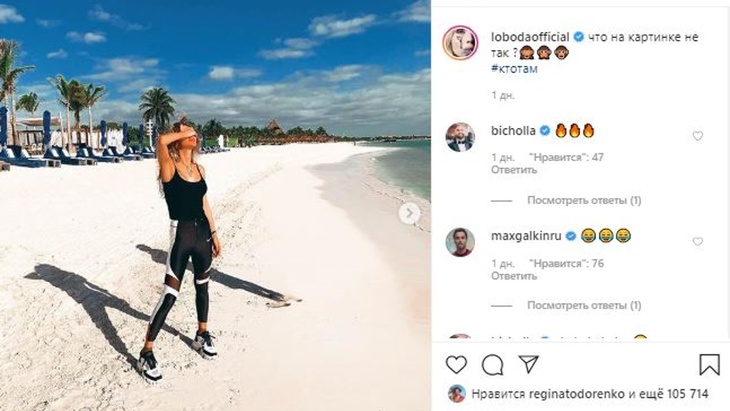Screen dimensions: 730x411
Task: Open lobodaofficial profile picture
Action: (x=460, y=43)
